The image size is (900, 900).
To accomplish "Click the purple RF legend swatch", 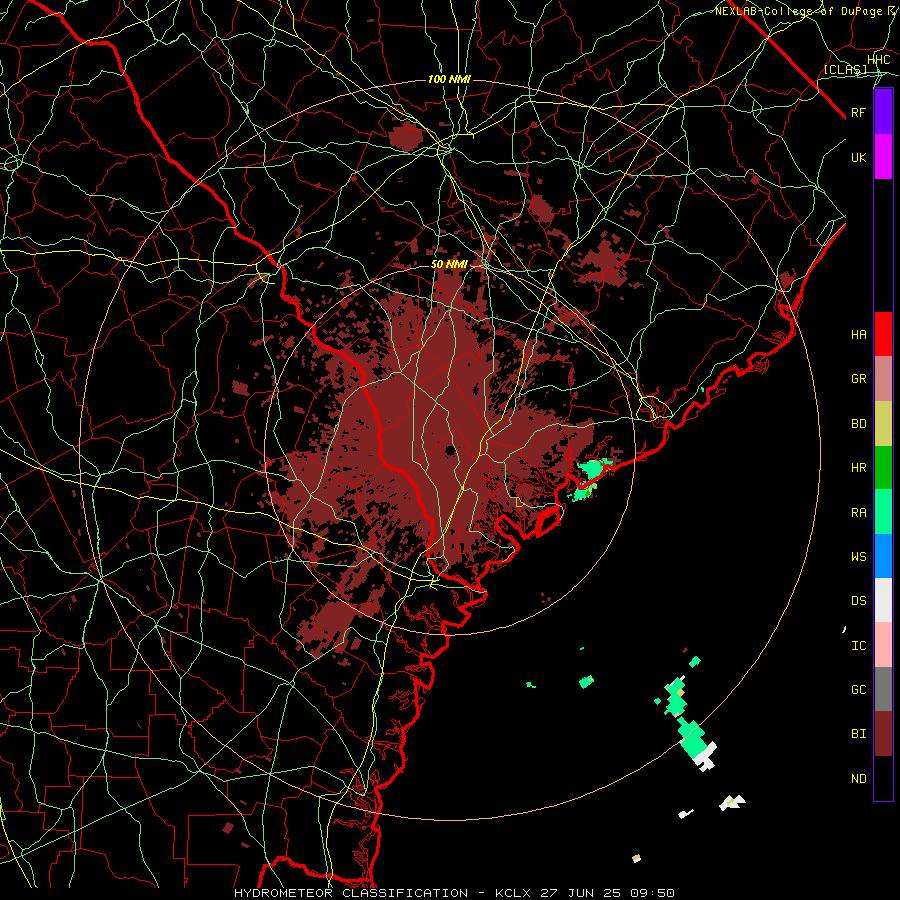I will click(x=883, y=112).
